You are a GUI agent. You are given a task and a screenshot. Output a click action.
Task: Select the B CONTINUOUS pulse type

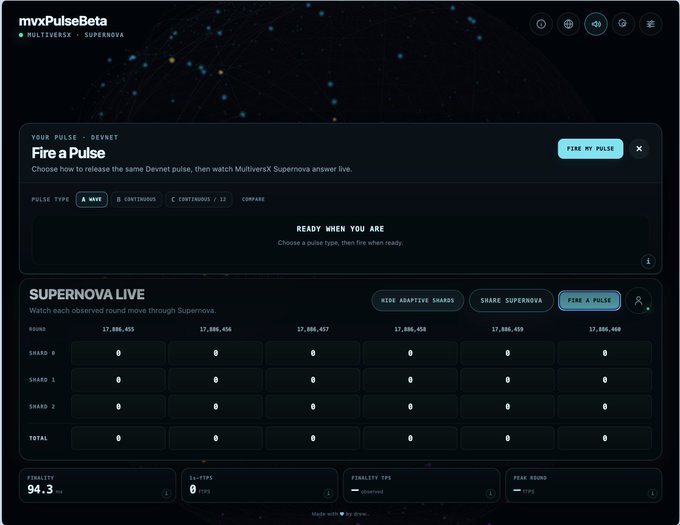pos(136,199)
